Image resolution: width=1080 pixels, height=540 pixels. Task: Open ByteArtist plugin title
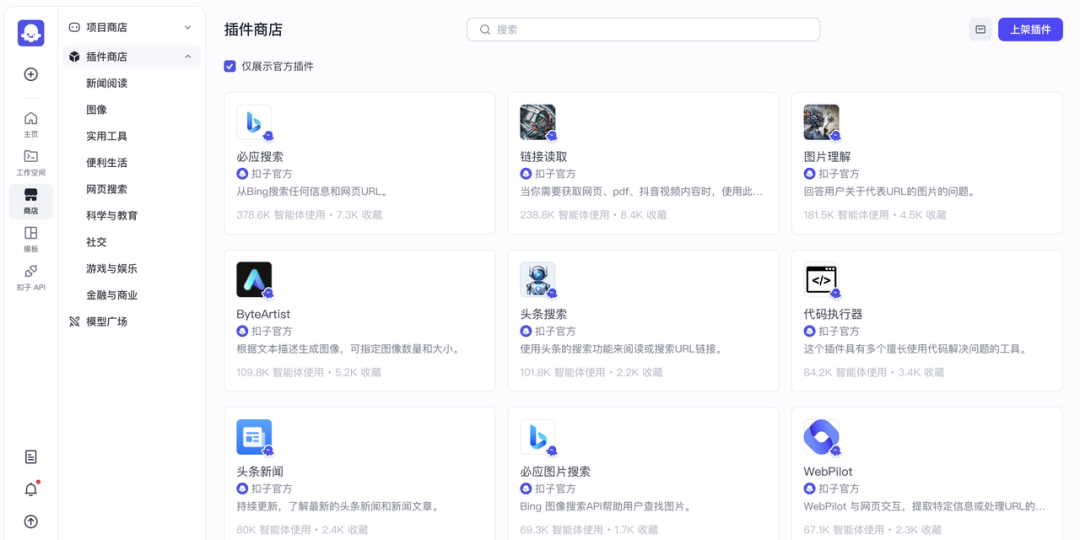click(263, 314)
